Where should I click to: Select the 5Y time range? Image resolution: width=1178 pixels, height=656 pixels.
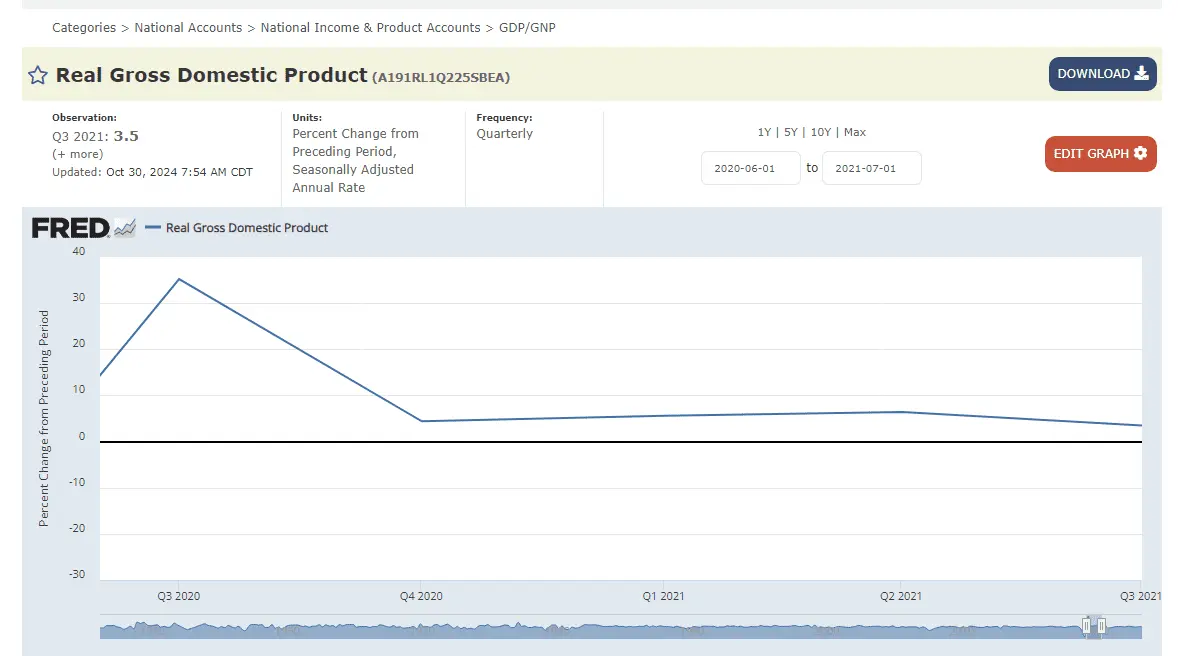tap(791, 132)
